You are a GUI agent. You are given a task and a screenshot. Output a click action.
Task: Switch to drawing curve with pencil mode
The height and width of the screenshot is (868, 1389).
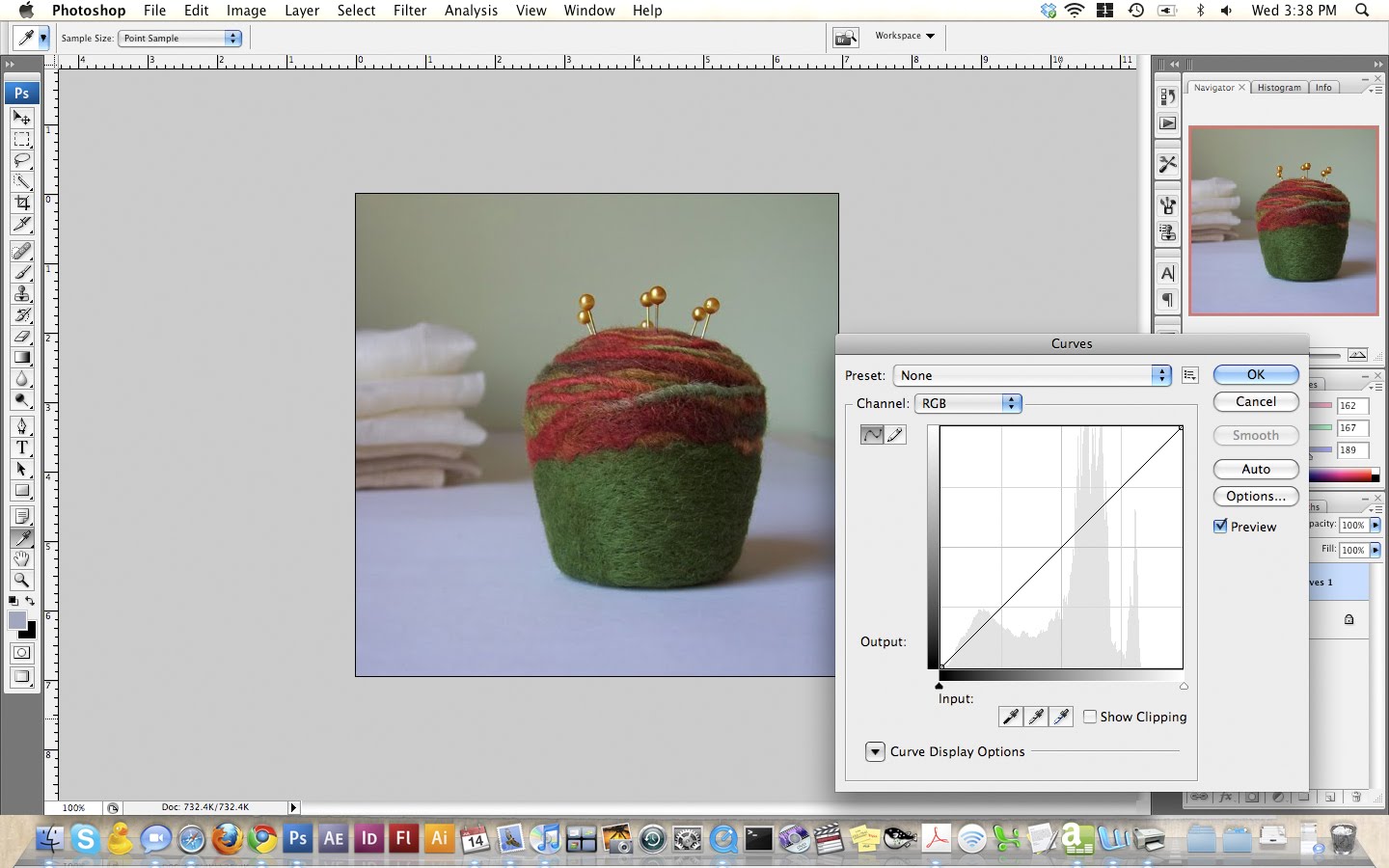pos(896,435)
